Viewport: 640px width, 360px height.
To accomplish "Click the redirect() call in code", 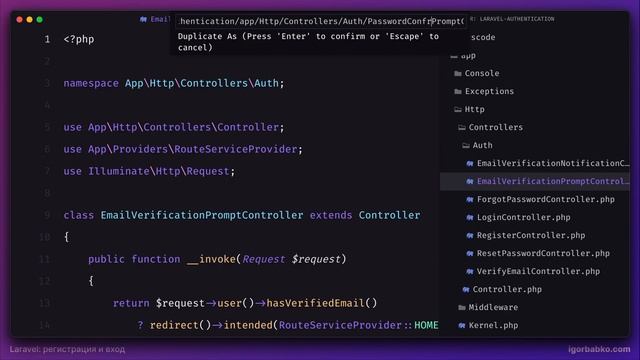I will [180, 325].
